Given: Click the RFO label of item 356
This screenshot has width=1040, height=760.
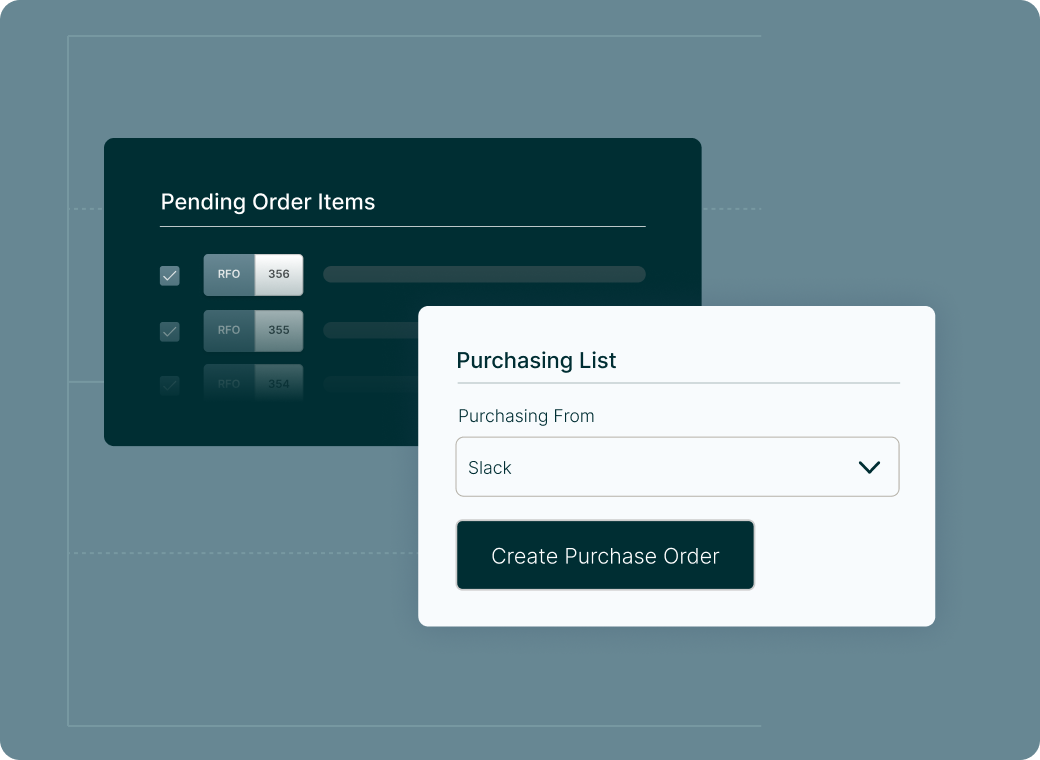Looking at the screenshot, I should coord(229,275).
